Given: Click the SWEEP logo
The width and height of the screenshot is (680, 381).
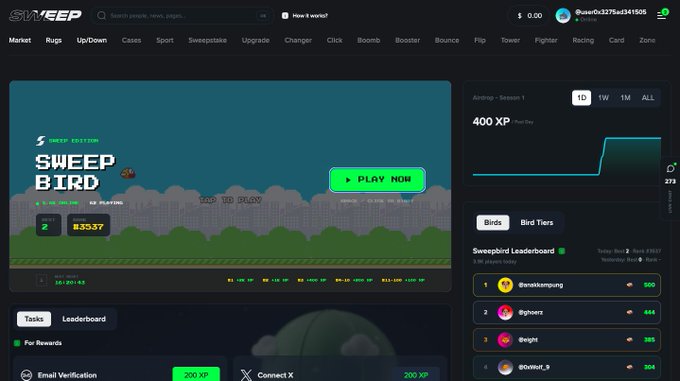Looking at the screenshot, I should coord(45,16).
